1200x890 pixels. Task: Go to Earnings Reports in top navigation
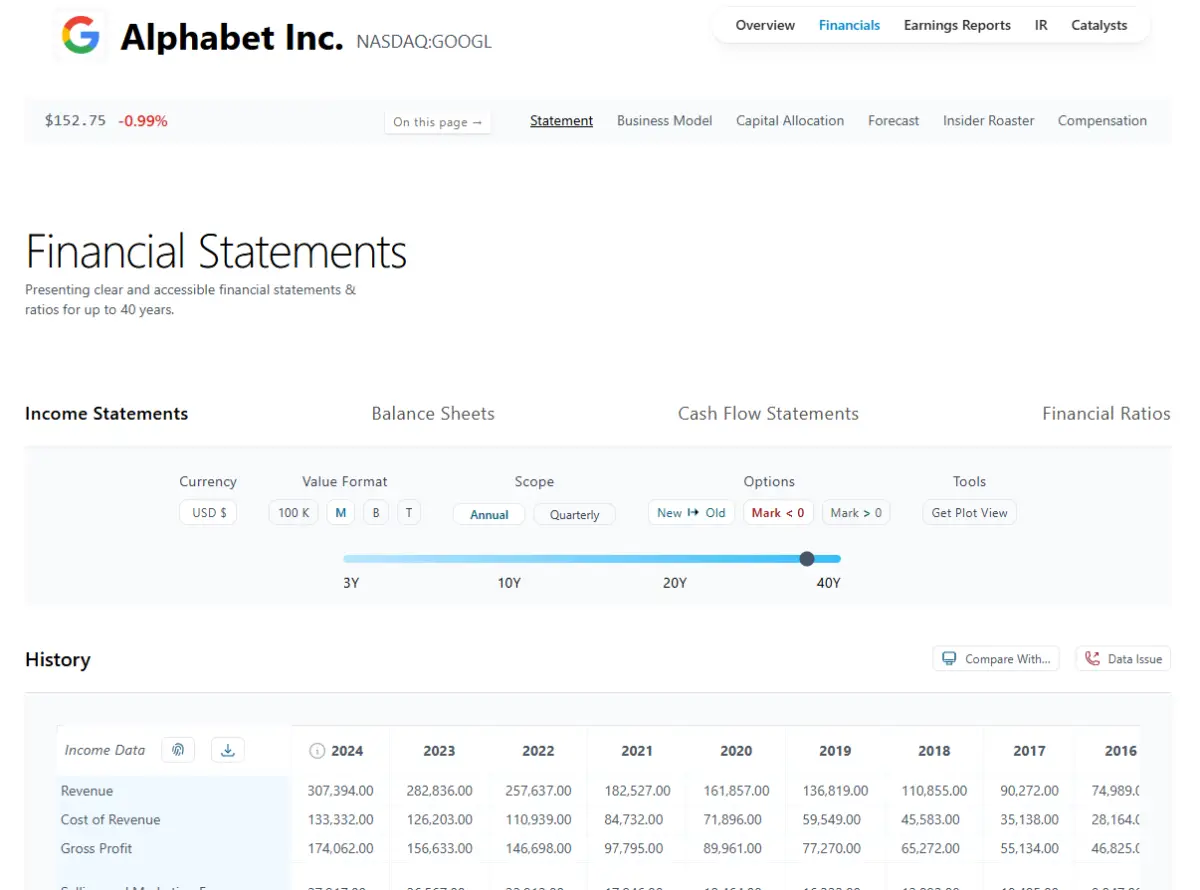coord(957,25)
